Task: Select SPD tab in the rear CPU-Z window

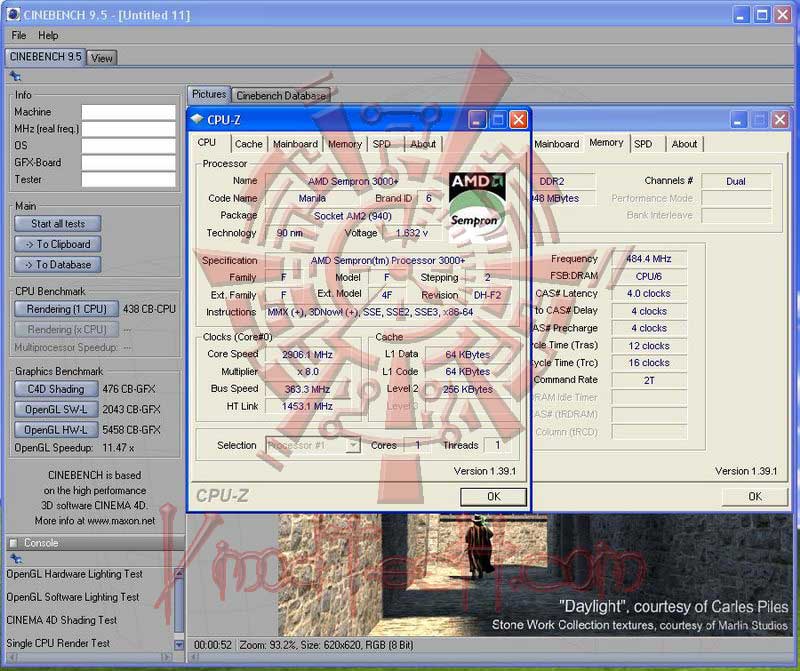Action: pyautogui.click(x=643, y=144)
